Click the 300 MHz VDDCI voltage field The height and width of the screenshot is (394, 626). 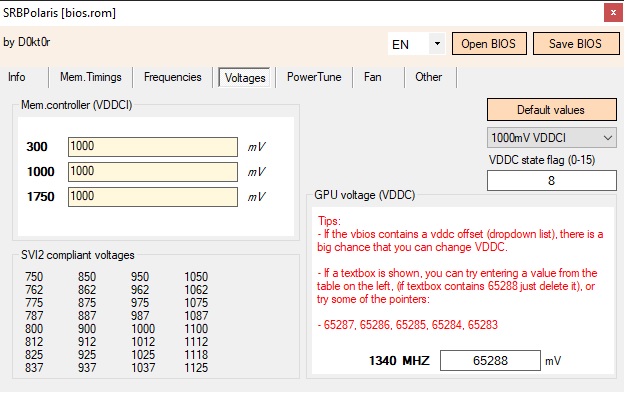click(153, 147)
